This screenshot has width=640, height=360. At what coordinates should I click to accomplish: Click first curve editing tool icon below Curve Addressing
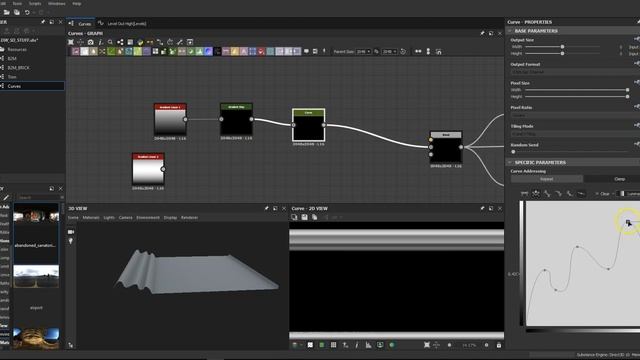(x=524, y=193)
